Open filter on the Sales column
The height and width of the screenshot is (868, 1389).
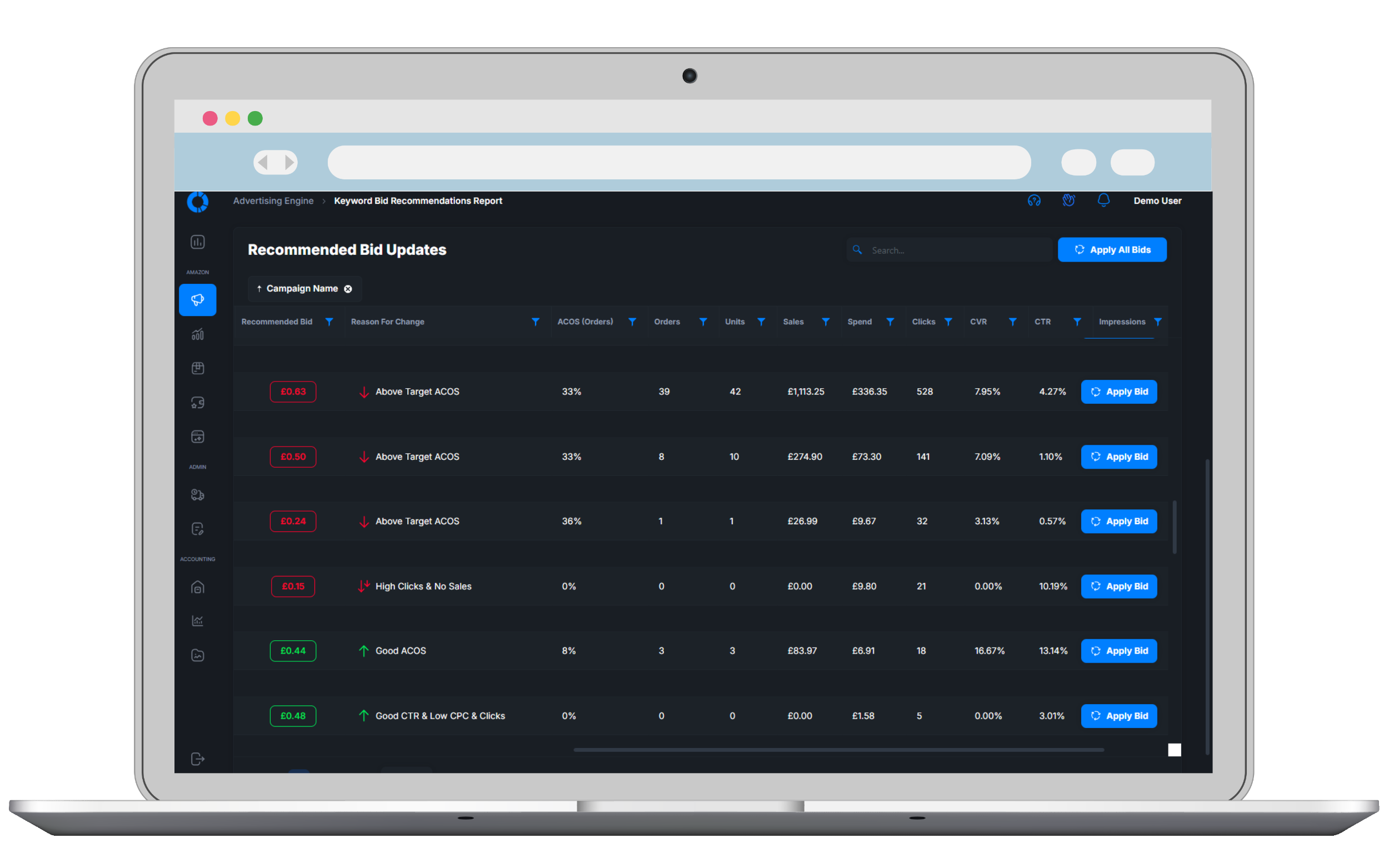825,322
